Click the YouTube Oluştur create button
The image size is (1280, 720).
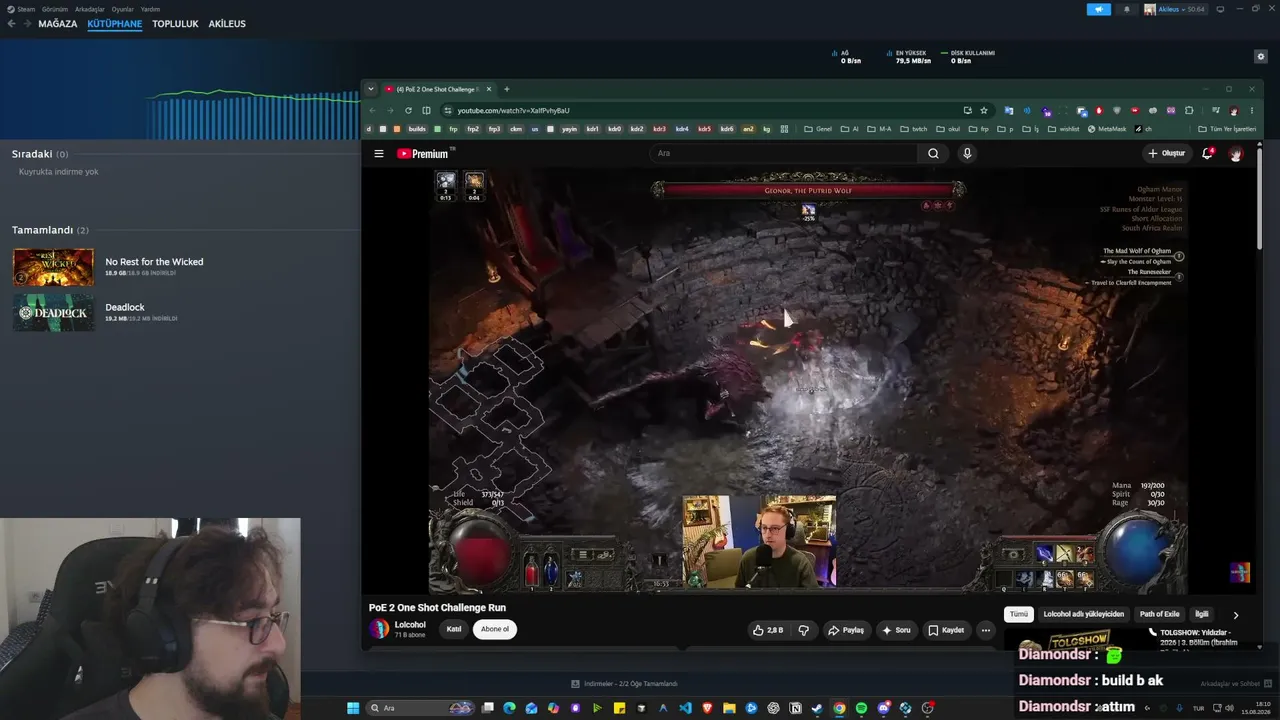(1167, 153)
